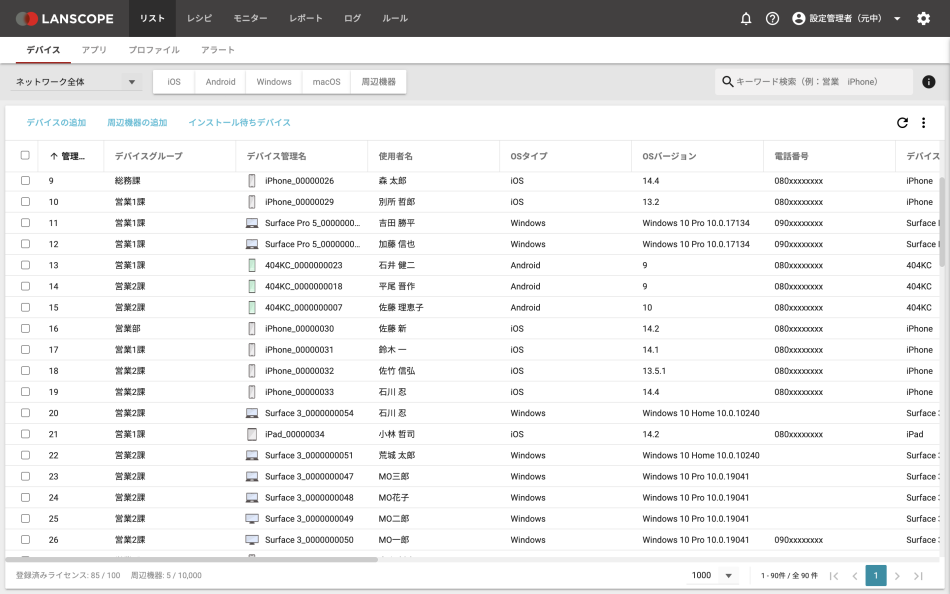Click the iPad_00000034 device icon
This screenshot has height=594, width=950.
252,434
